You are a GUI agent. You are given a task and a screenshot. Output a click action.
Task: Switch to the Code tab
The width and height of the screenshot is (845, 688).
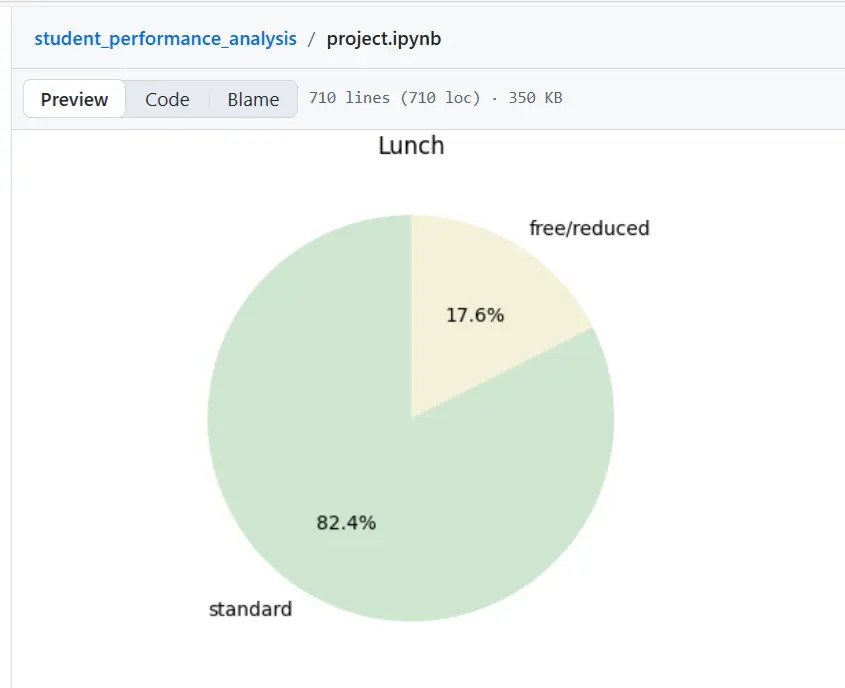[x=167, y=99]
